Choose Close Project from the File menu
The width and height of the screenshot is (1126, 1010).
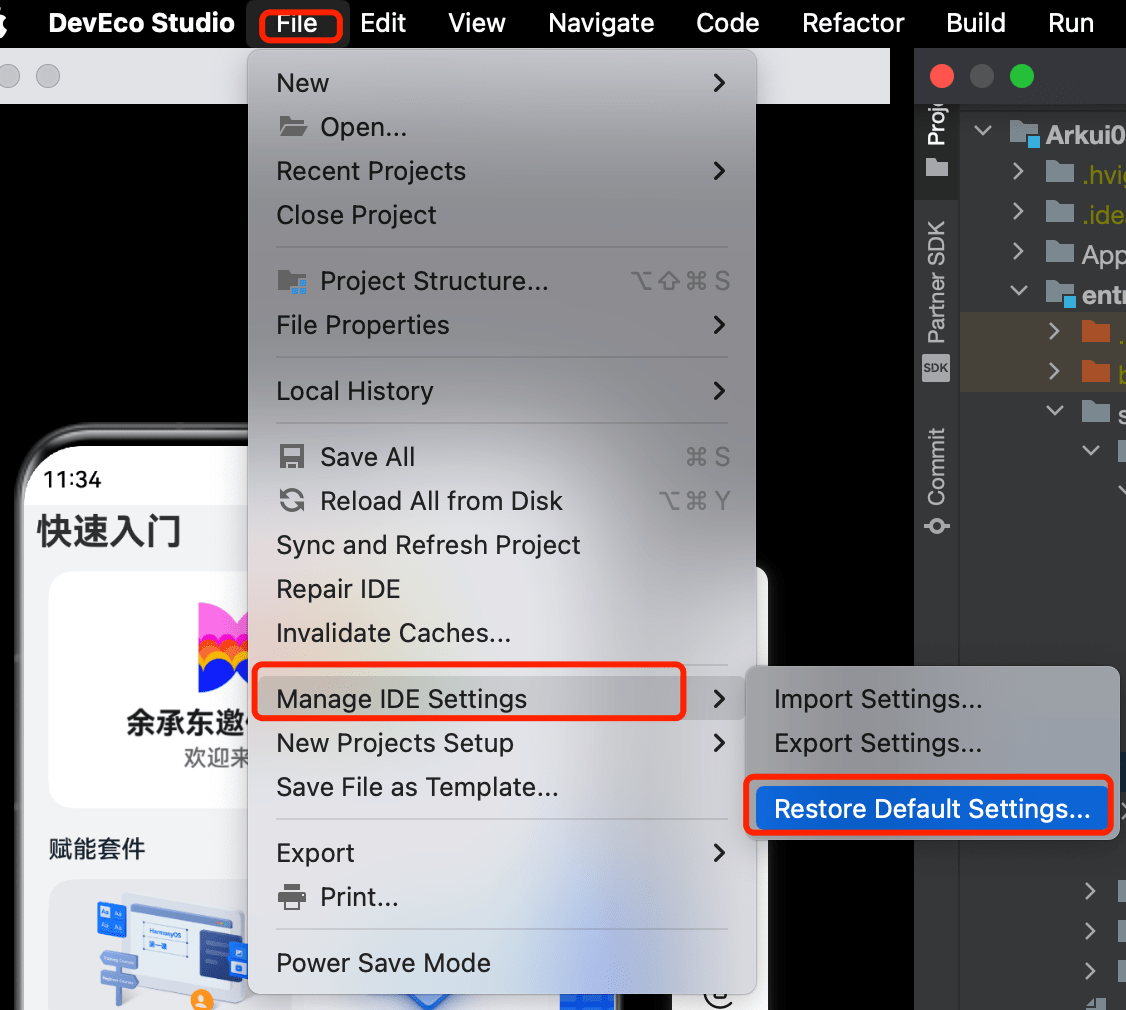pos(501,215)
